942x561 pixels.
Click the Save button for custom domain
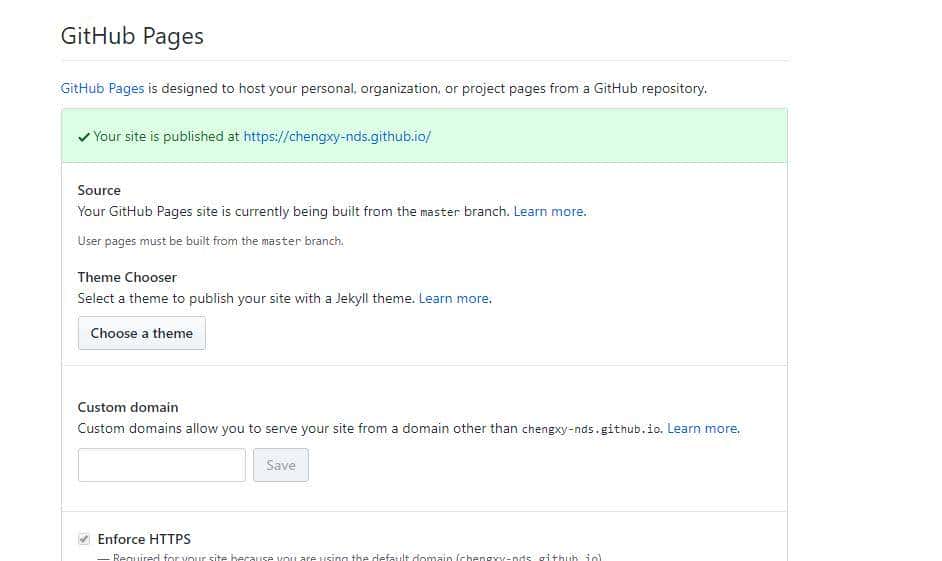pos(280,465)
